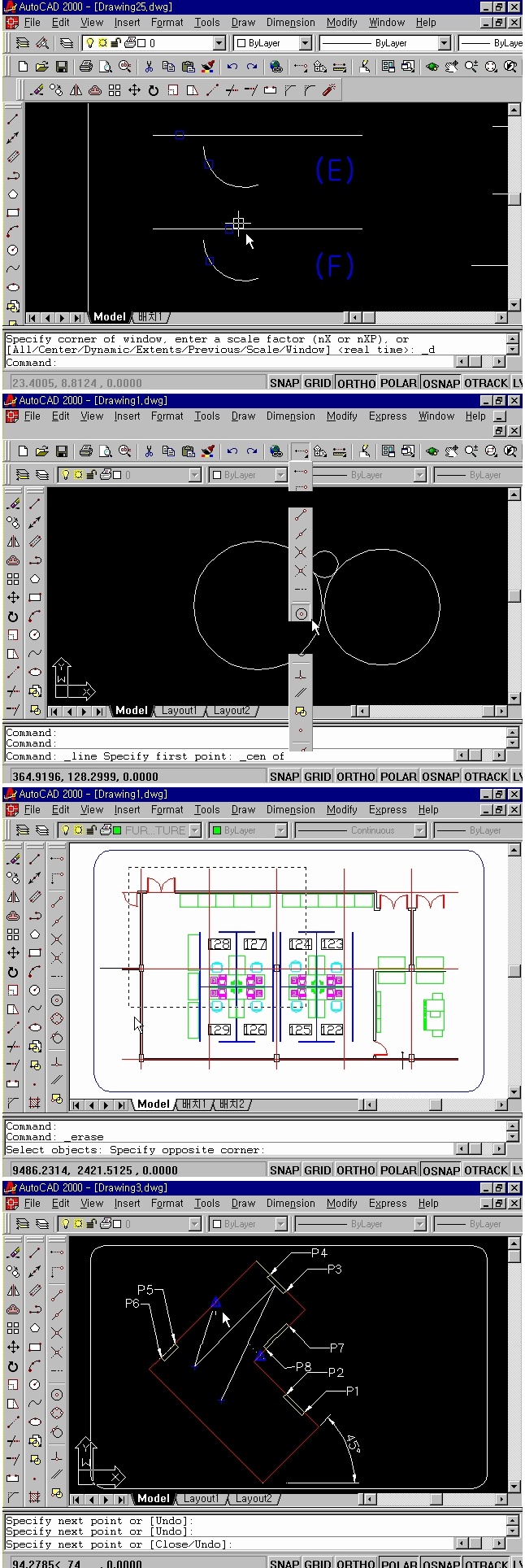Click command line prompt in Drawing25 window

pyautogui.click(x=229, y=363)
